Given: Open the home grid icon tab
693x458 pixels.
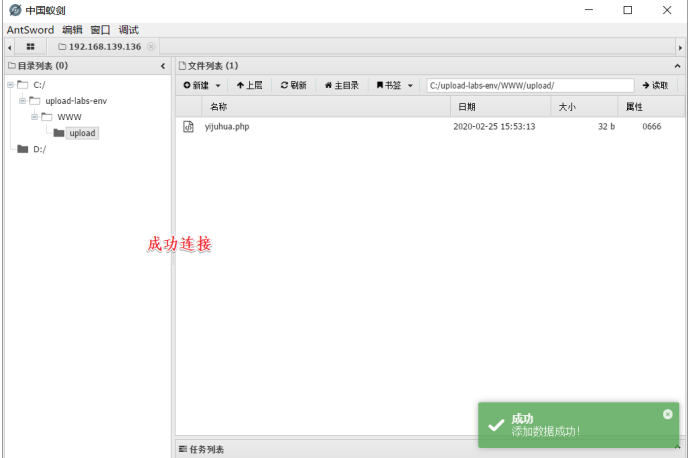Looking at the screenshot, I should pyautogui.click(x=30, y=46).
